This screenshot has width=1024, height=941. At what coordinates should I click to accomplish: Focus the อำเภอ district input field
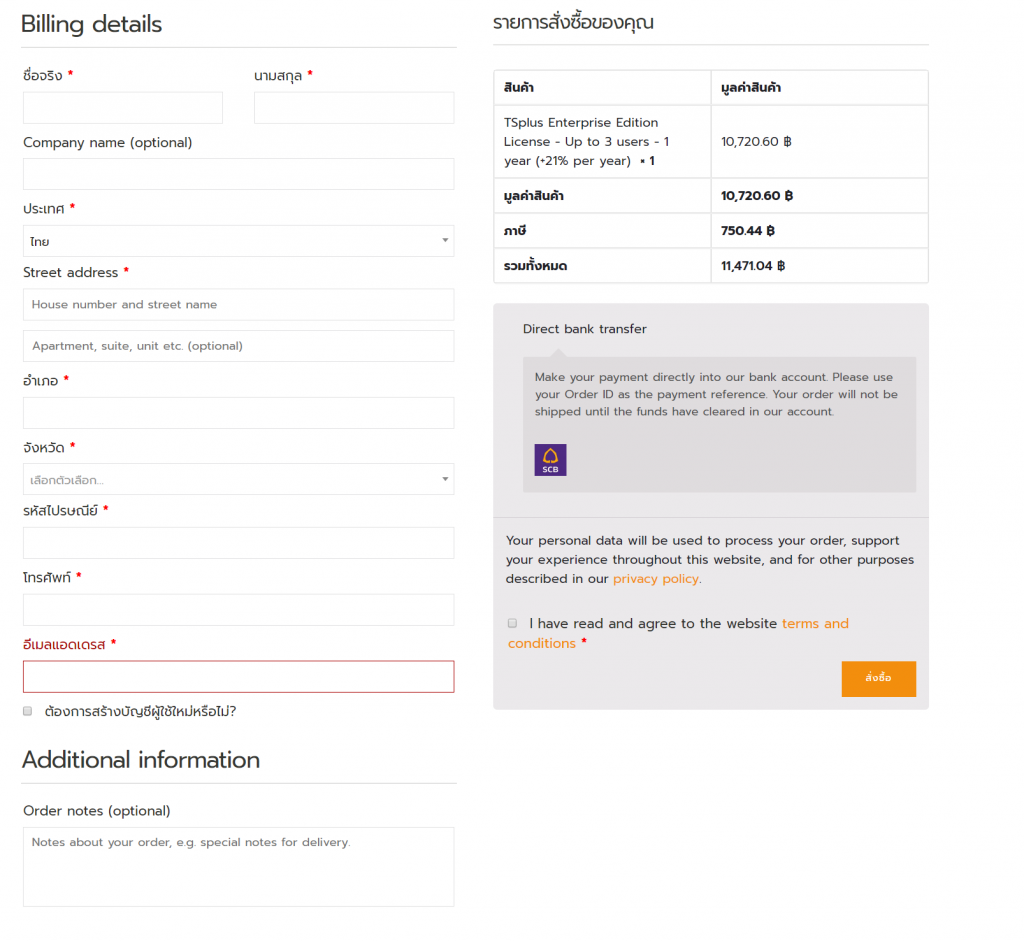click(238, 413)
